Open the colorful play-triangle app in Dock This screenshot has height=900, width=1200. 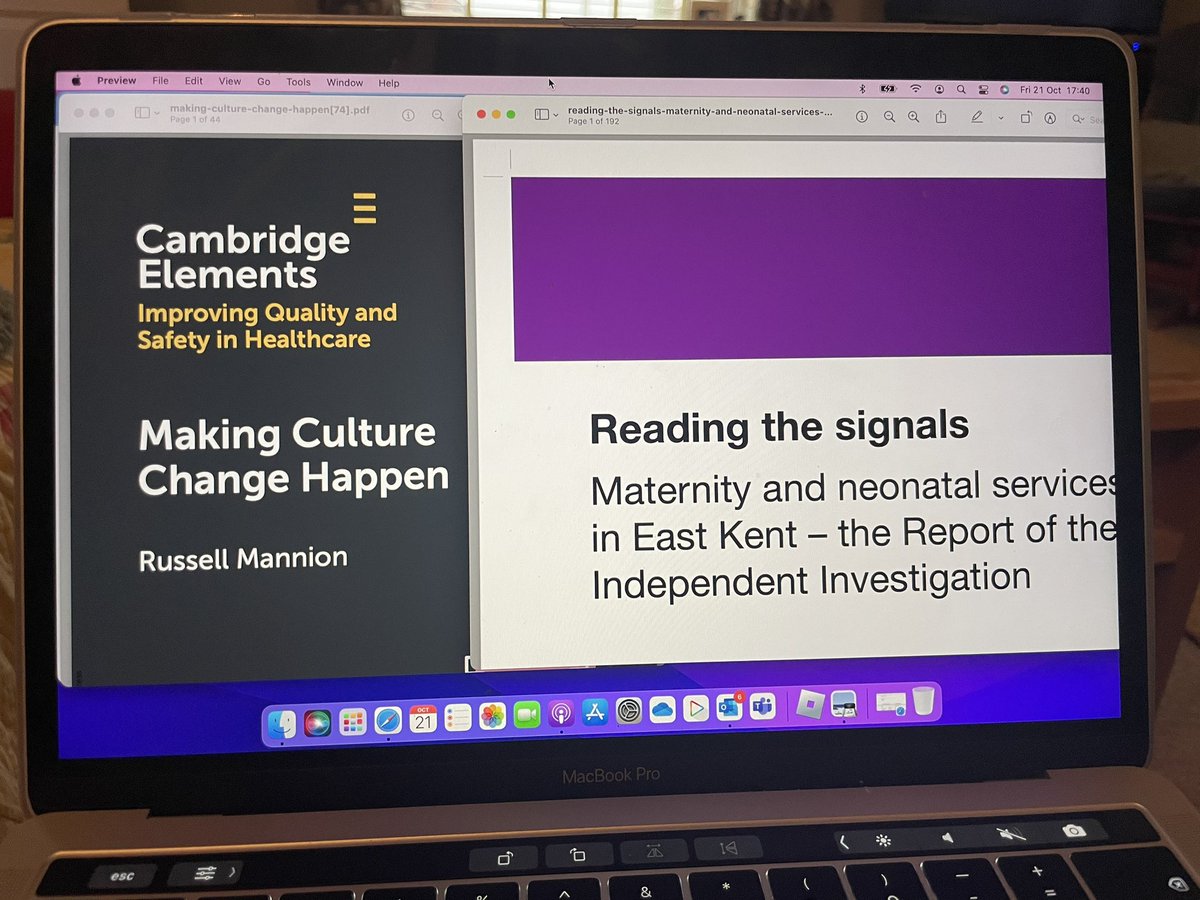point(696,710)
